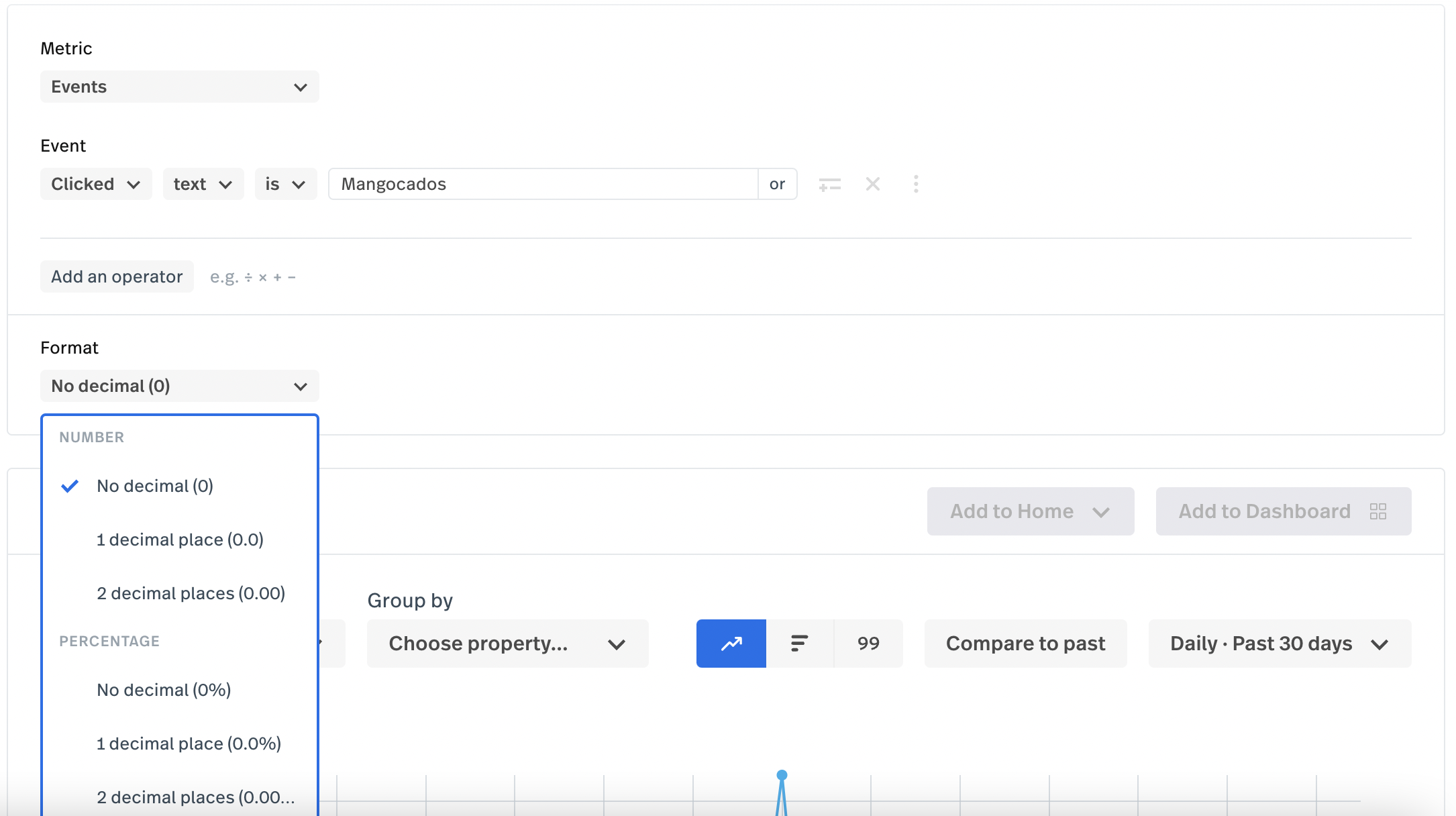Screen dimensions: 1456x816
Task: Switch to the horizontal bar chart view
Action: pos(799,644)
